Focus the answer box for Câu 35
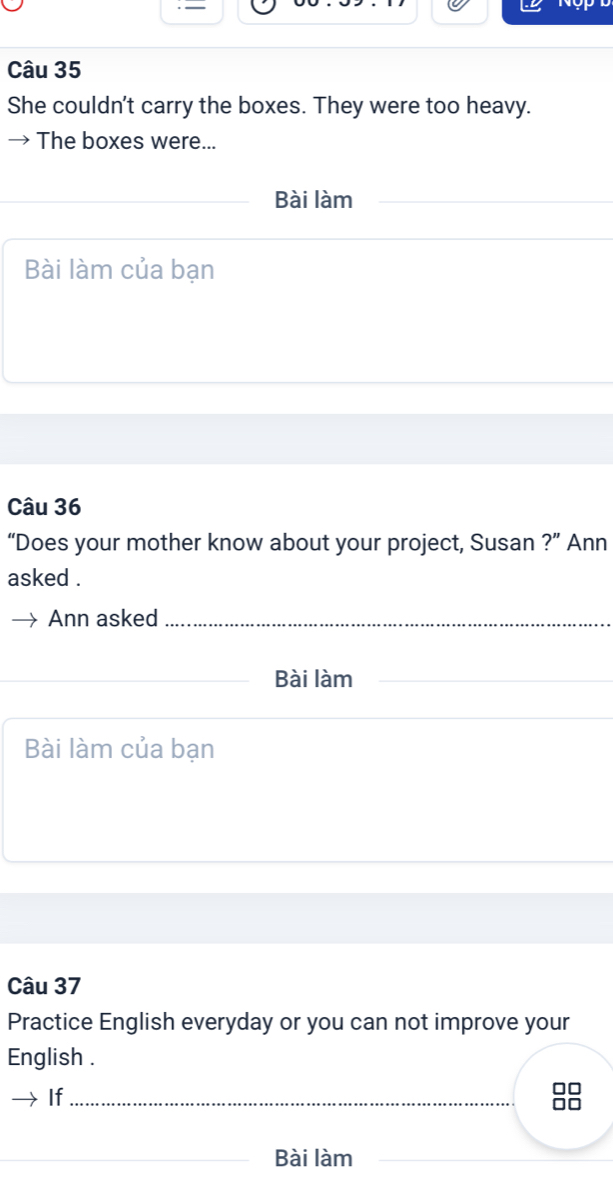This screenshot has width=613, height=1188. (x=308, y=310)
